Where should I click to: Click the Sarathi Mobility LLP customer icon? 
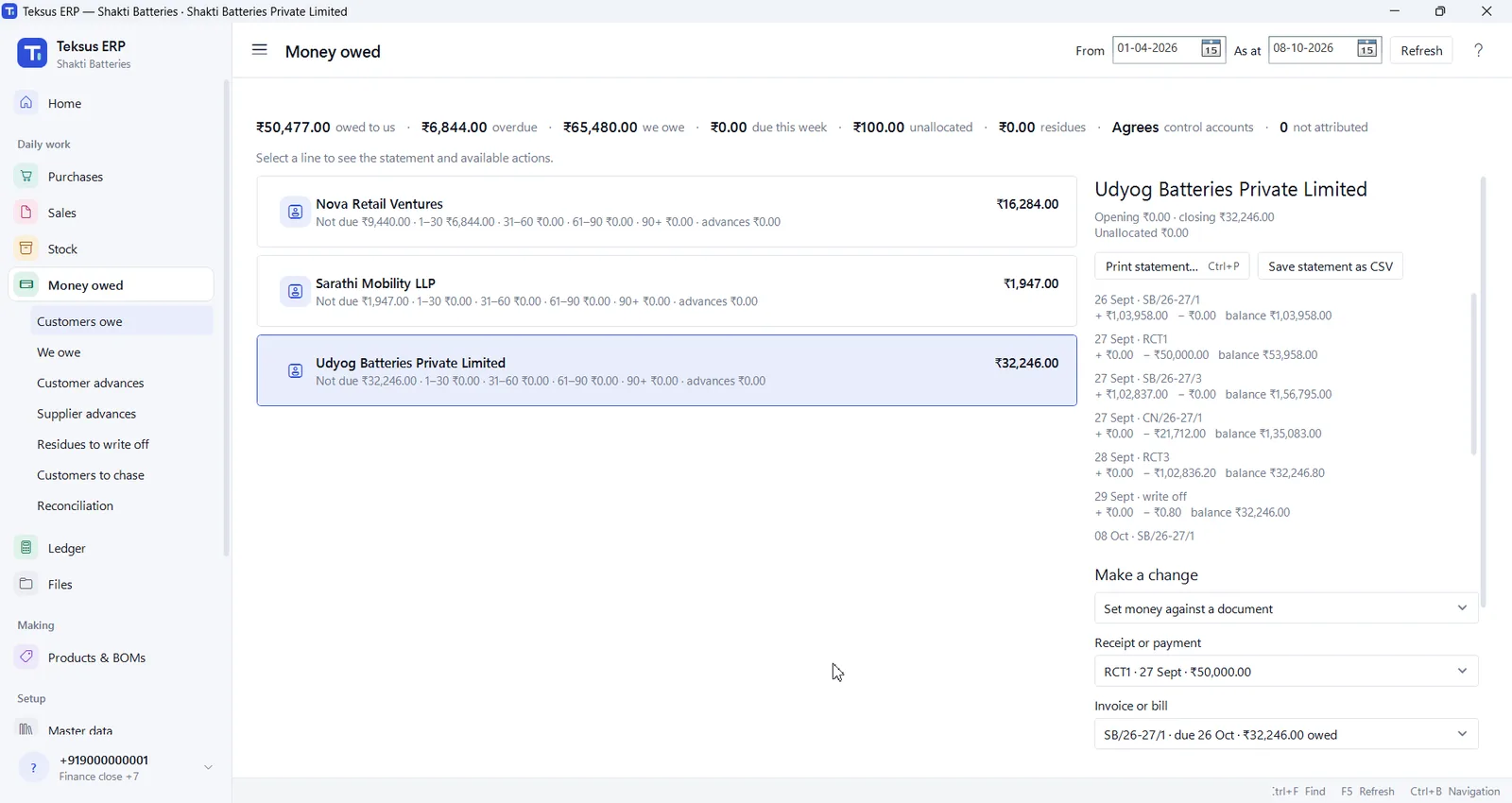point(295,292)
